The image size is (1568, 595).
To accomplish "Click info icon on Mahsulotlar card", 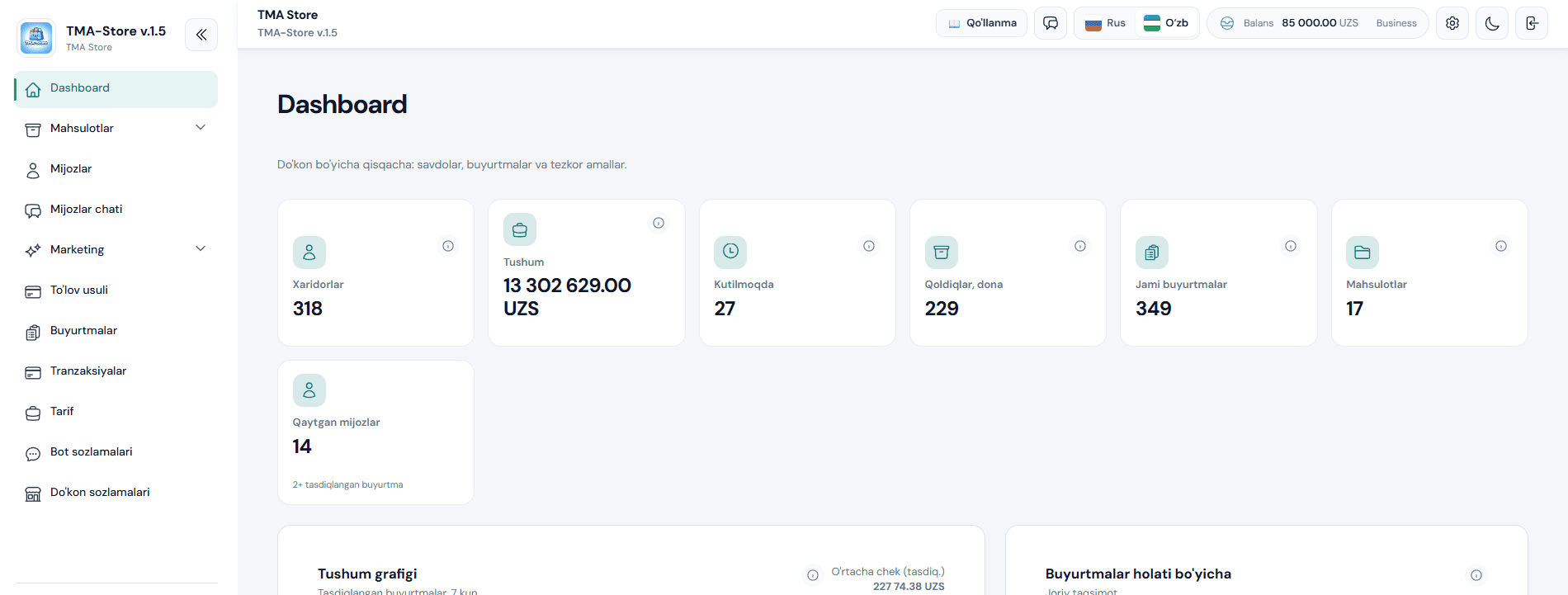I will [x=1501, y=246].
